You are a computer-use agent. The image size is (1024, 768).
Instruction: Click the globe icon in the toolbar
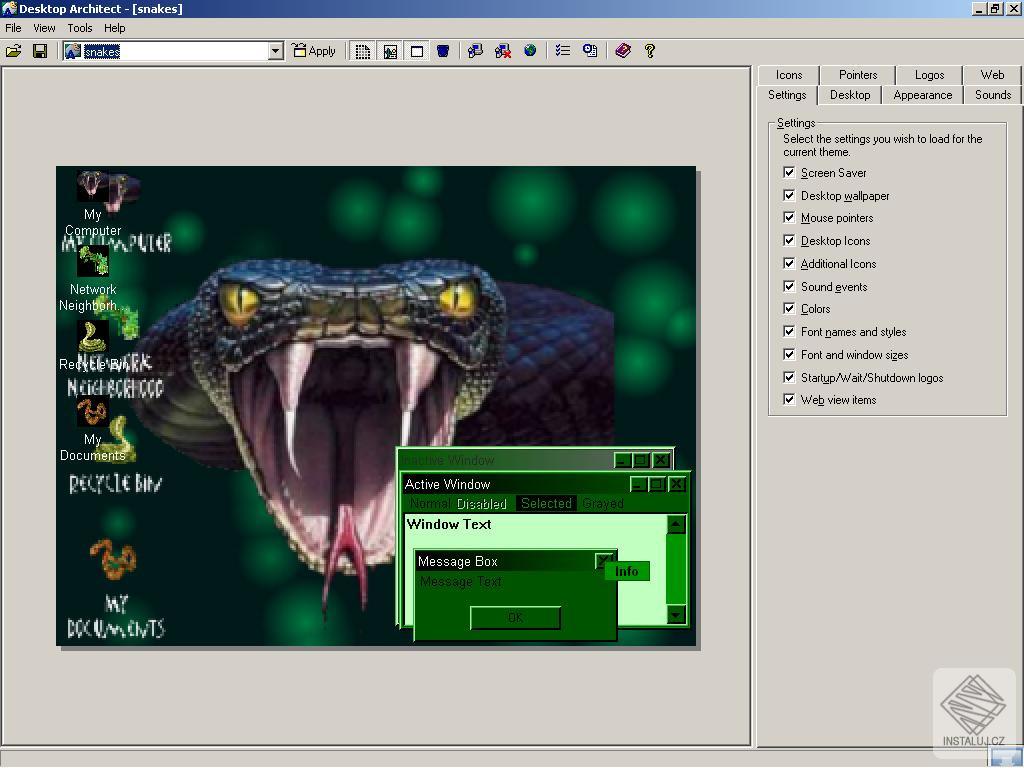tap(530, 51)
